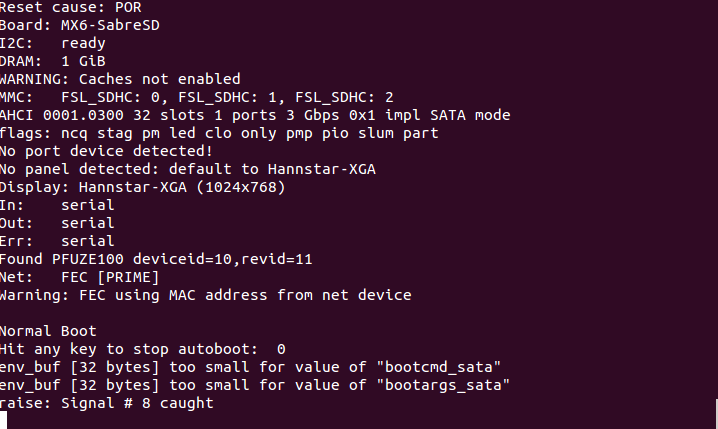Click the "bootcmd_sata" env_buf error line
The width and height of the screenshot is (718, 429).
250,367
